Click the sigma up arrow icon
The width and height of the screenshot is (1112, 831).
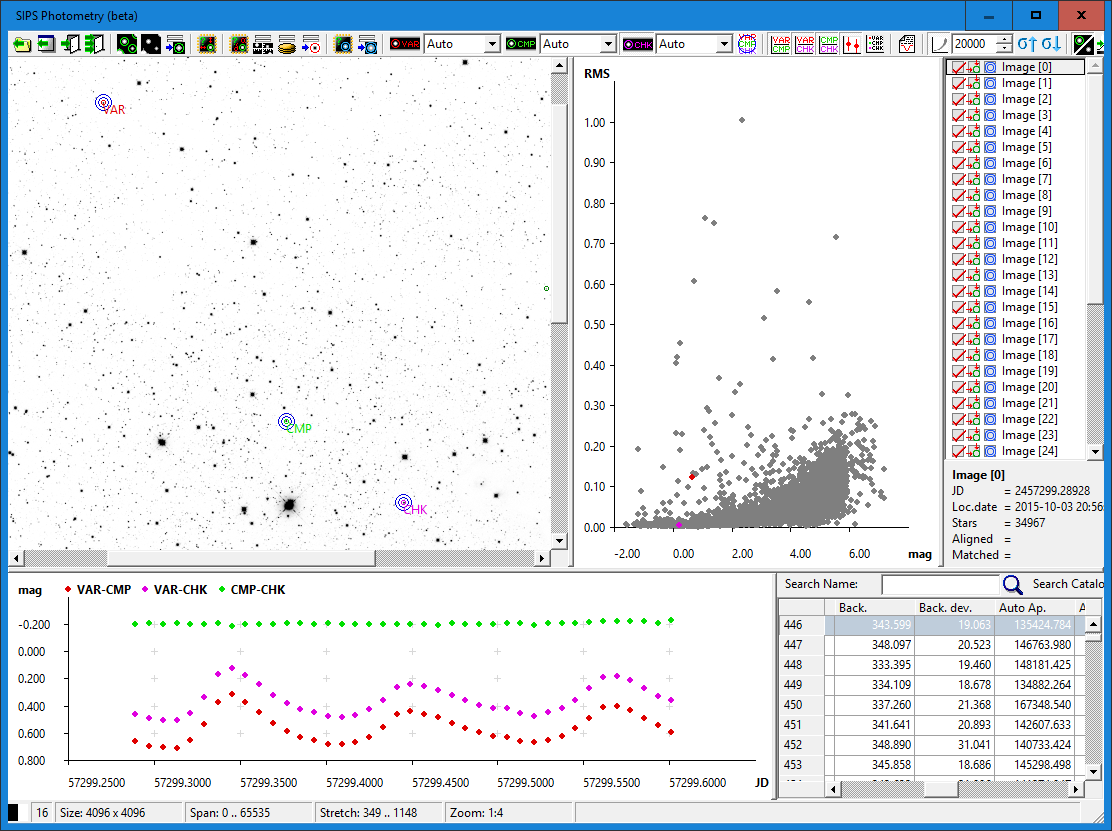(x=1028, y=44)
